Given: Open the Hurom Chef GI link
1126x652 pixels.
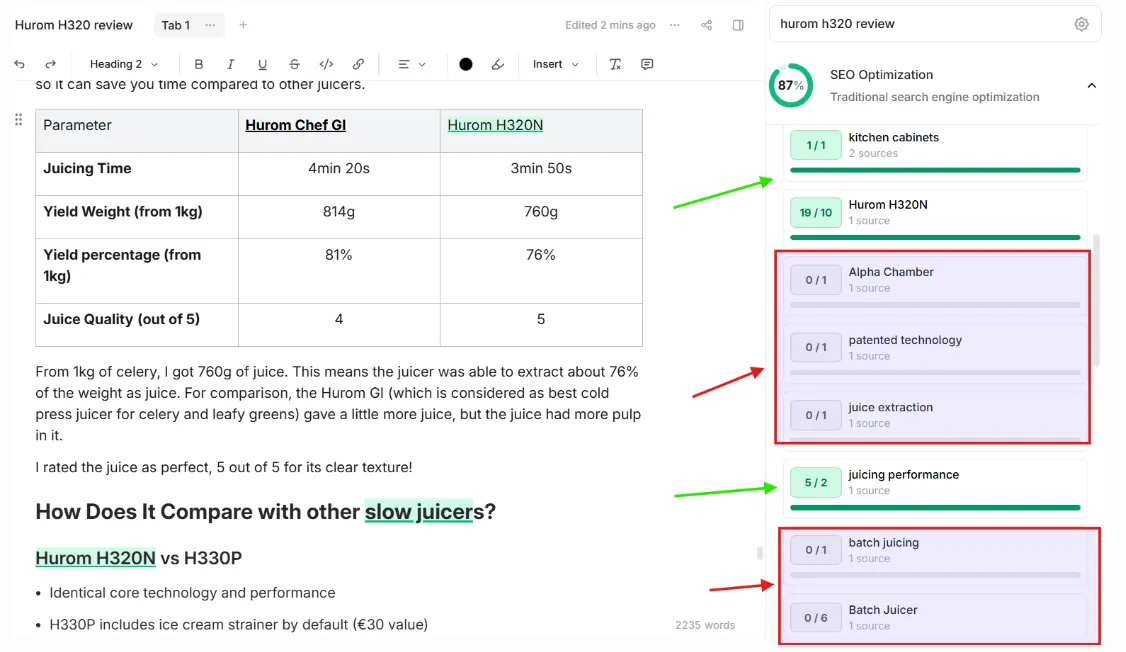Looking at the screenshot, I should click(295, 125).
